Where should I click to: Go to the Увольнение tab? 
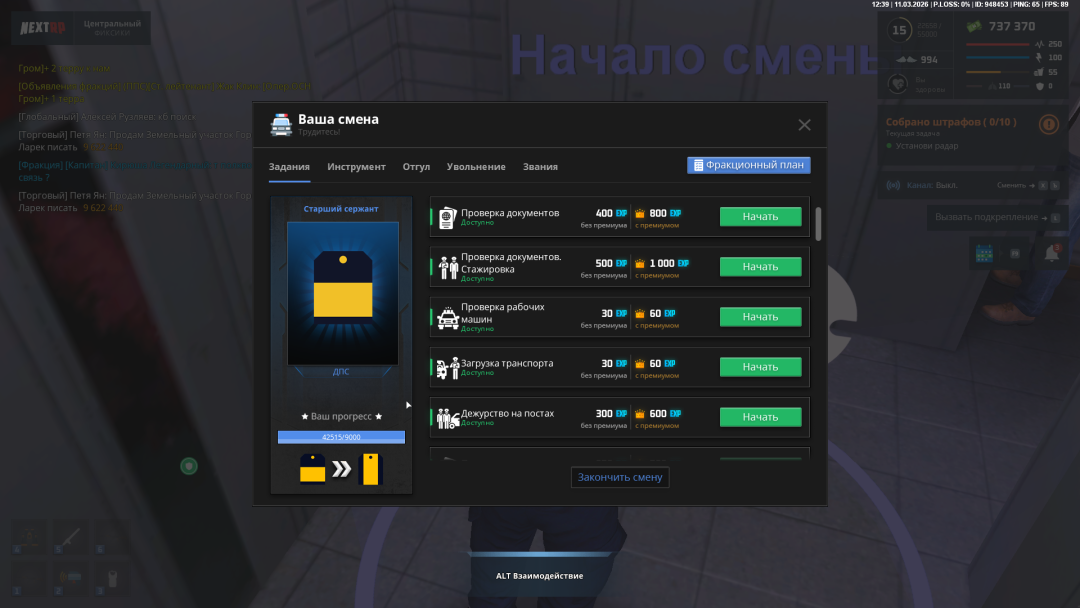click(476, 167)
